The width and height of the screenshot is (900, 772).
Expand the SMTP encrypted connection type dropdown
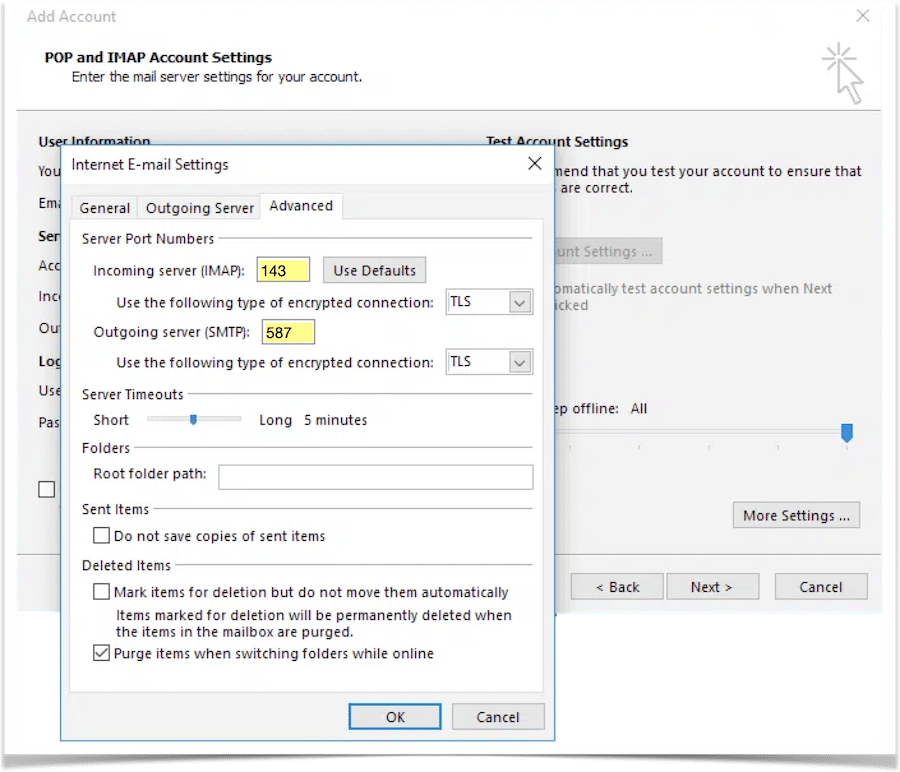tap(519, 362)
